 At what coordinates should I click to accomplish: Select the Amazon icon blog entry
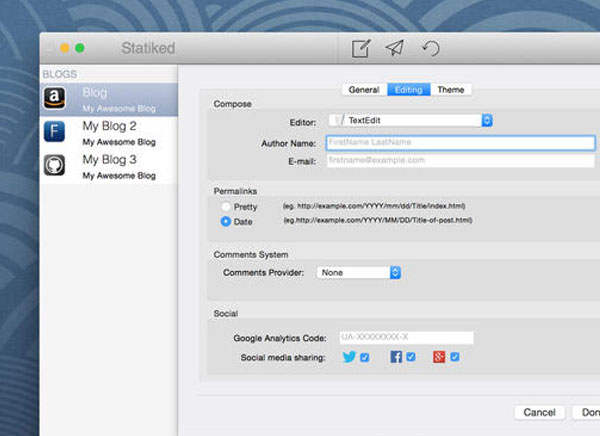[x=54, y=98]
